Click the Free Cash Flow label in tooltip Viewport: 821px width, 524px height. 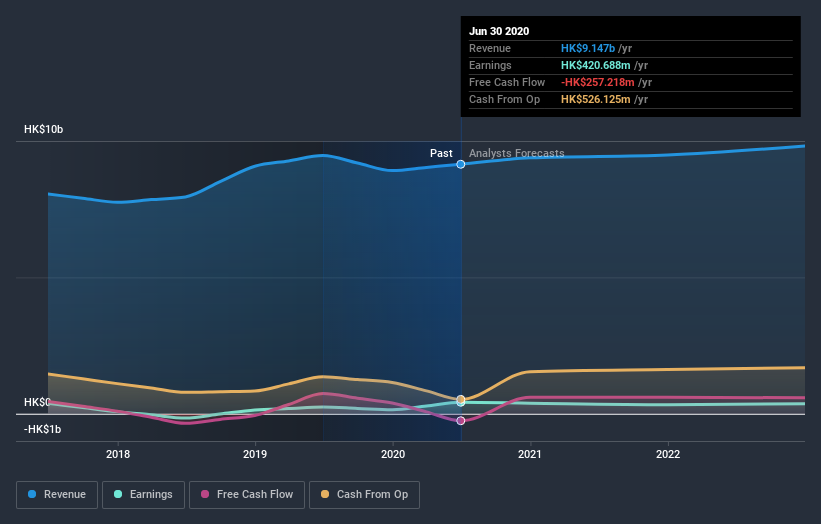tap(507, 82)
